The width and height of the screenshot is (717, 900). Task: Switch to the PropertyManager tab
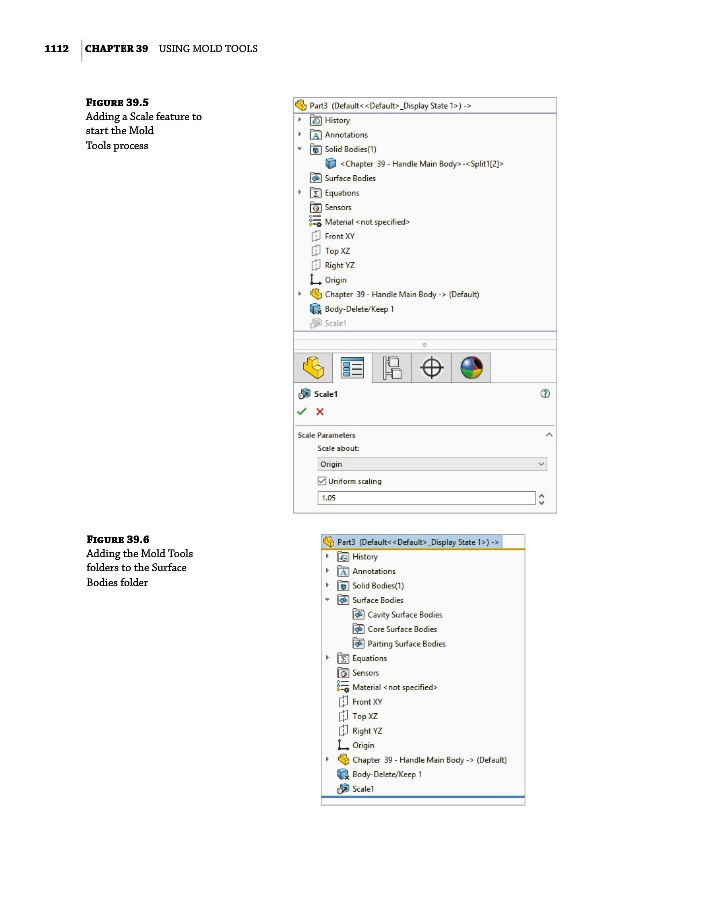coord(352,368)
